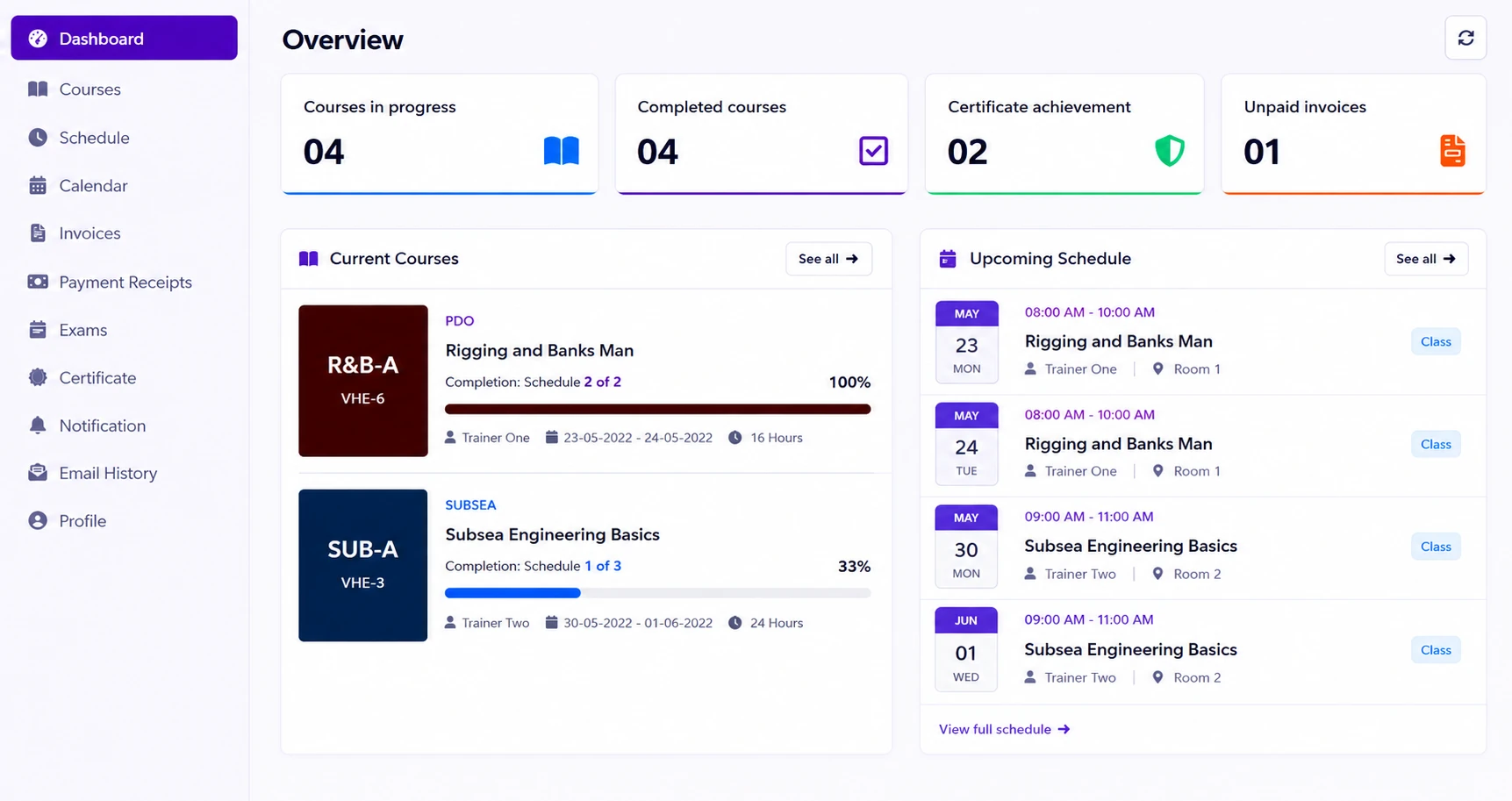
Task: Click the Rigging and Banks Man course title
Action: click(x=539, y=350)
